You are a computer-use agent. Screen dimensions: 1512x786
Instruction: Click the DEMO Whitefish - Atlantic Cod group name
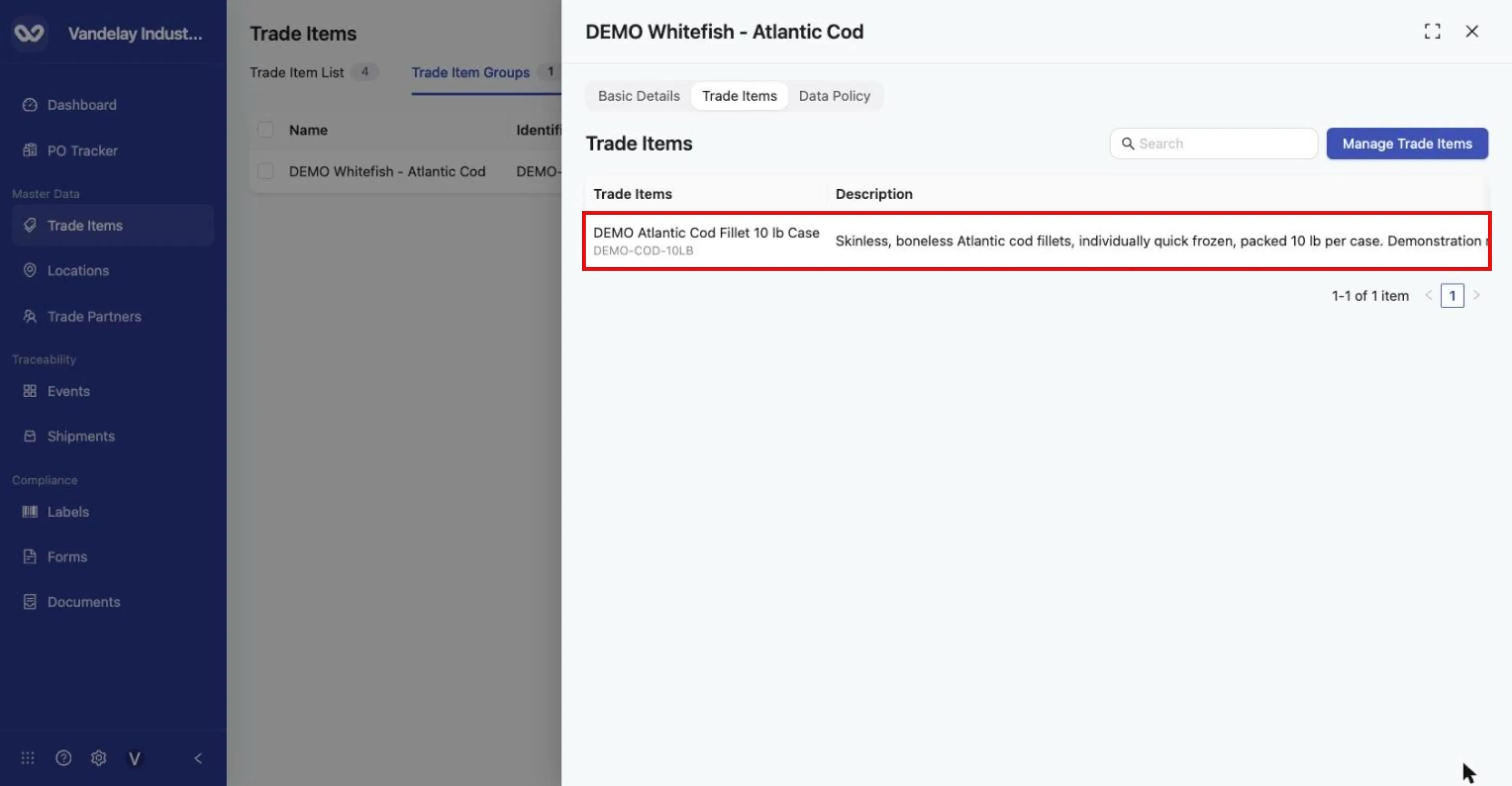tap(387, 171)
